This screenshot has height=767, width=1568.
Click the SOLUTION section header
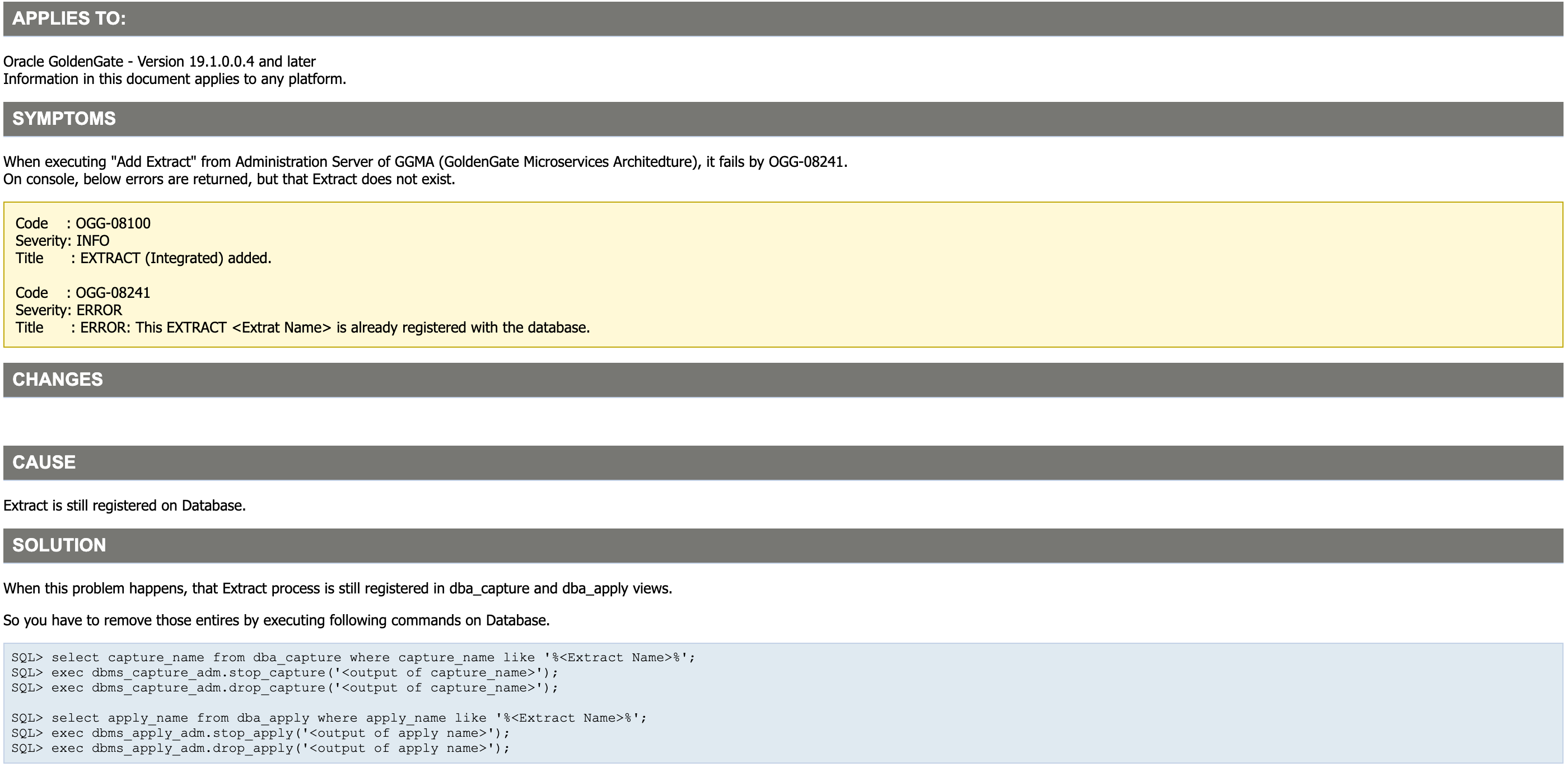pos(59,545)
